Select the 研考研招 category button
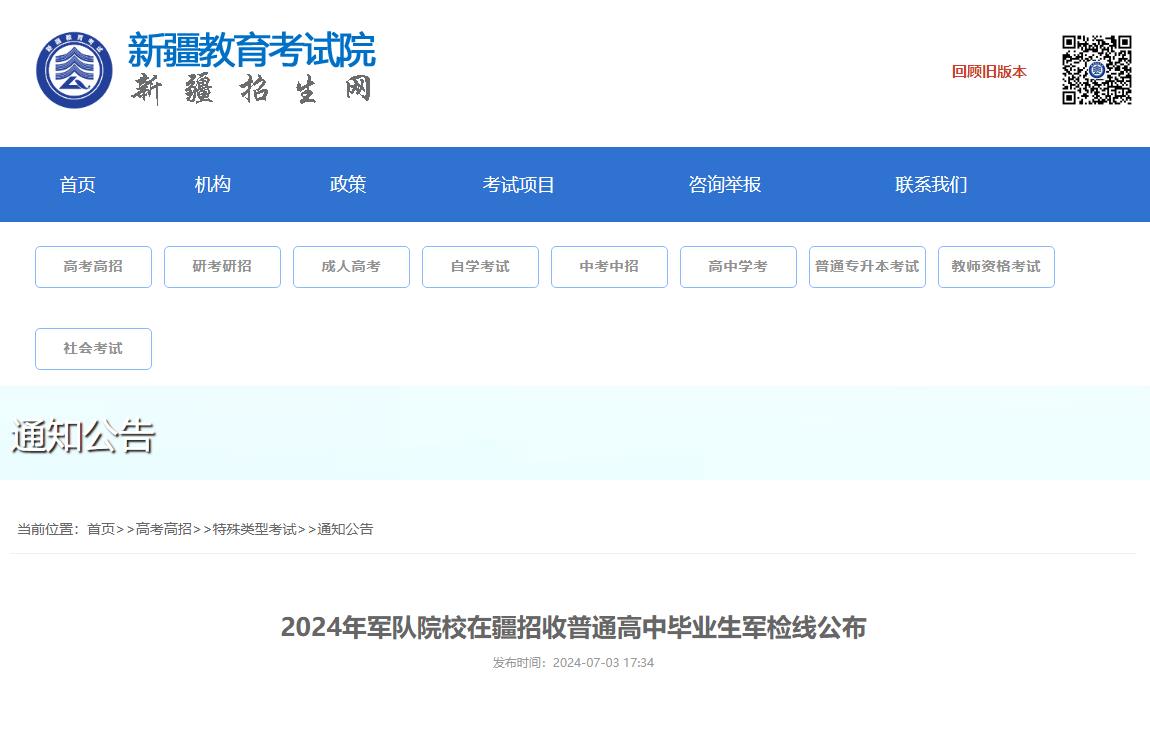 [x=222, y=266]
